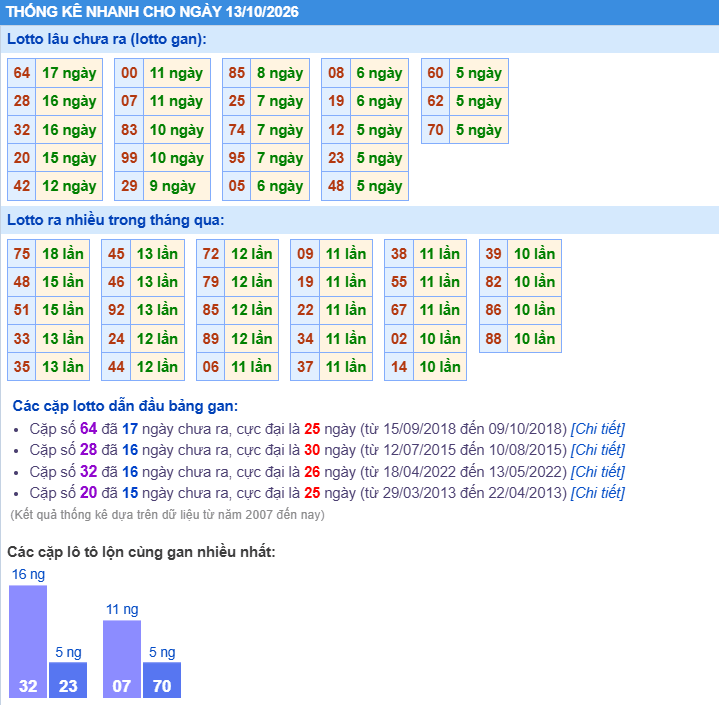Click the 'THỐNG KÊ NHANH CHO NGÀY 13/10/2026' header

(152, 11)
